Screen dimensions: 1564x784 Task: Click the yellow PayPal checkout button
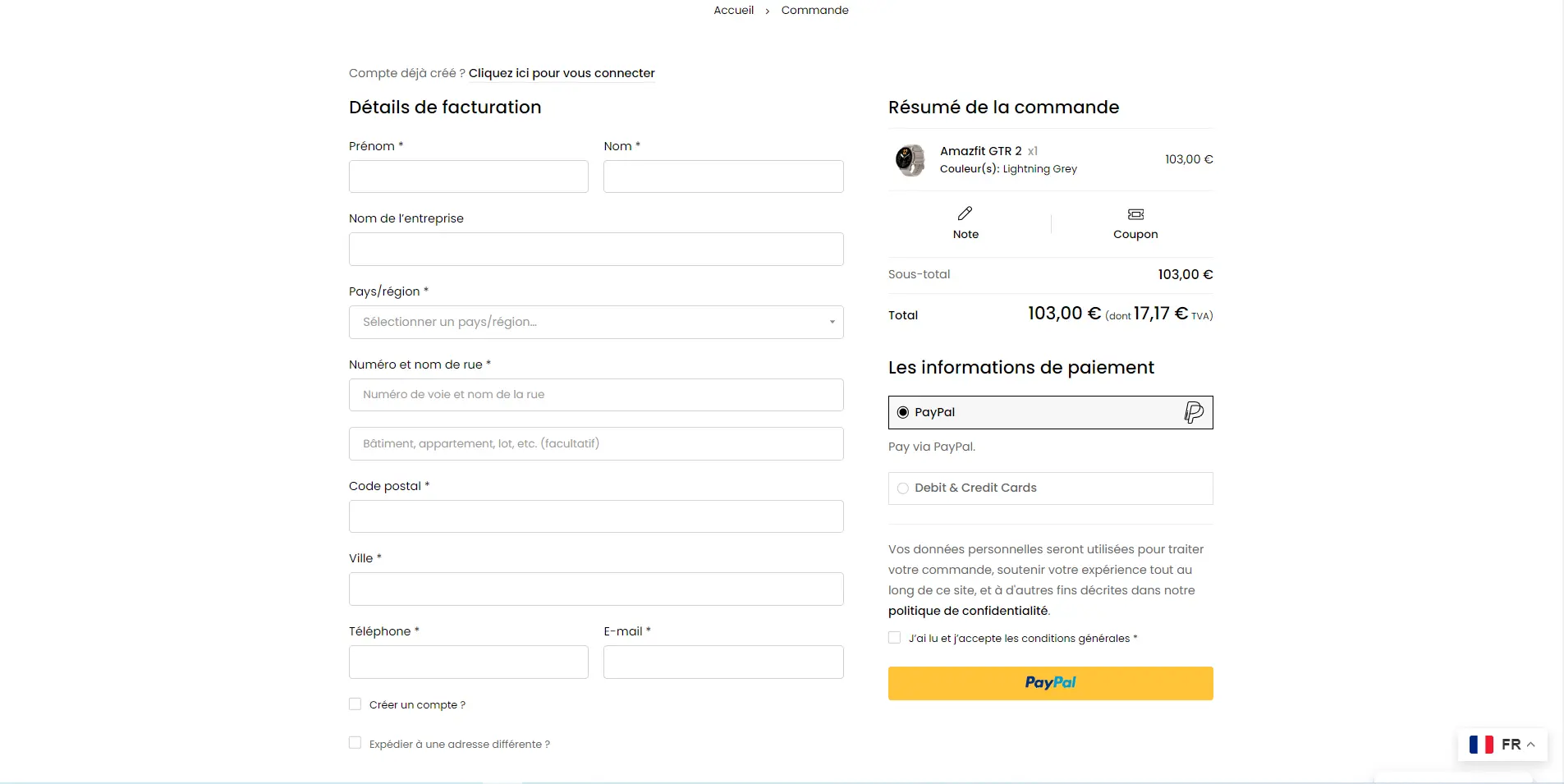click(x=1050, y=683)
